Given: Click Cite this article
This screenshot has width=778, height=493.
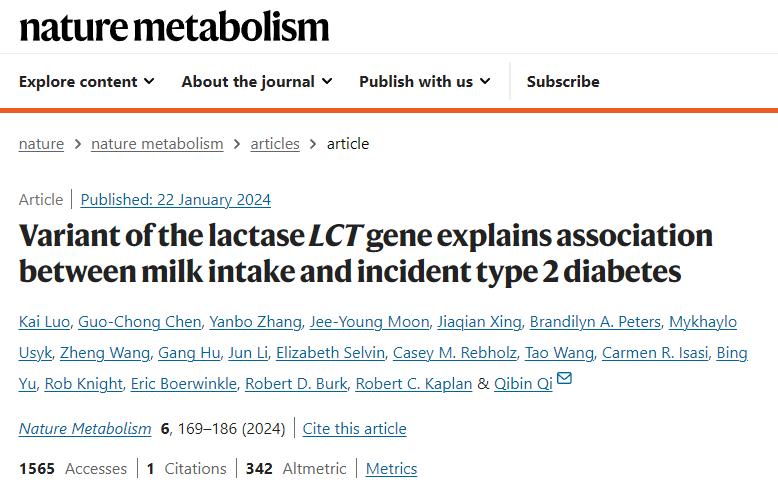Looking at the screenshot, I should point(354,429).
